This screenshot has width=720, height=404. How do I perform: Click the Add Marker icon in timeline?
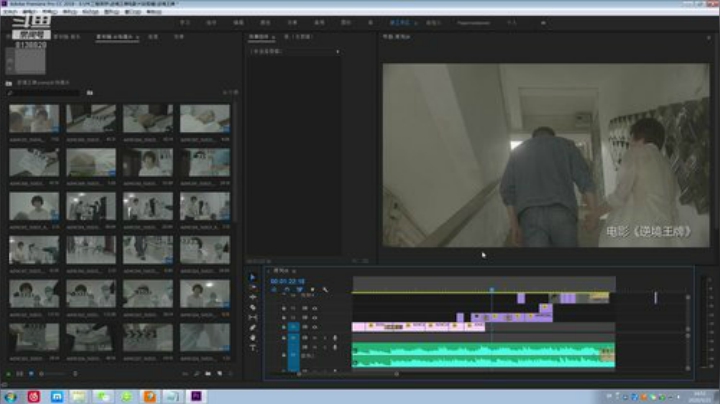point(312,290)
